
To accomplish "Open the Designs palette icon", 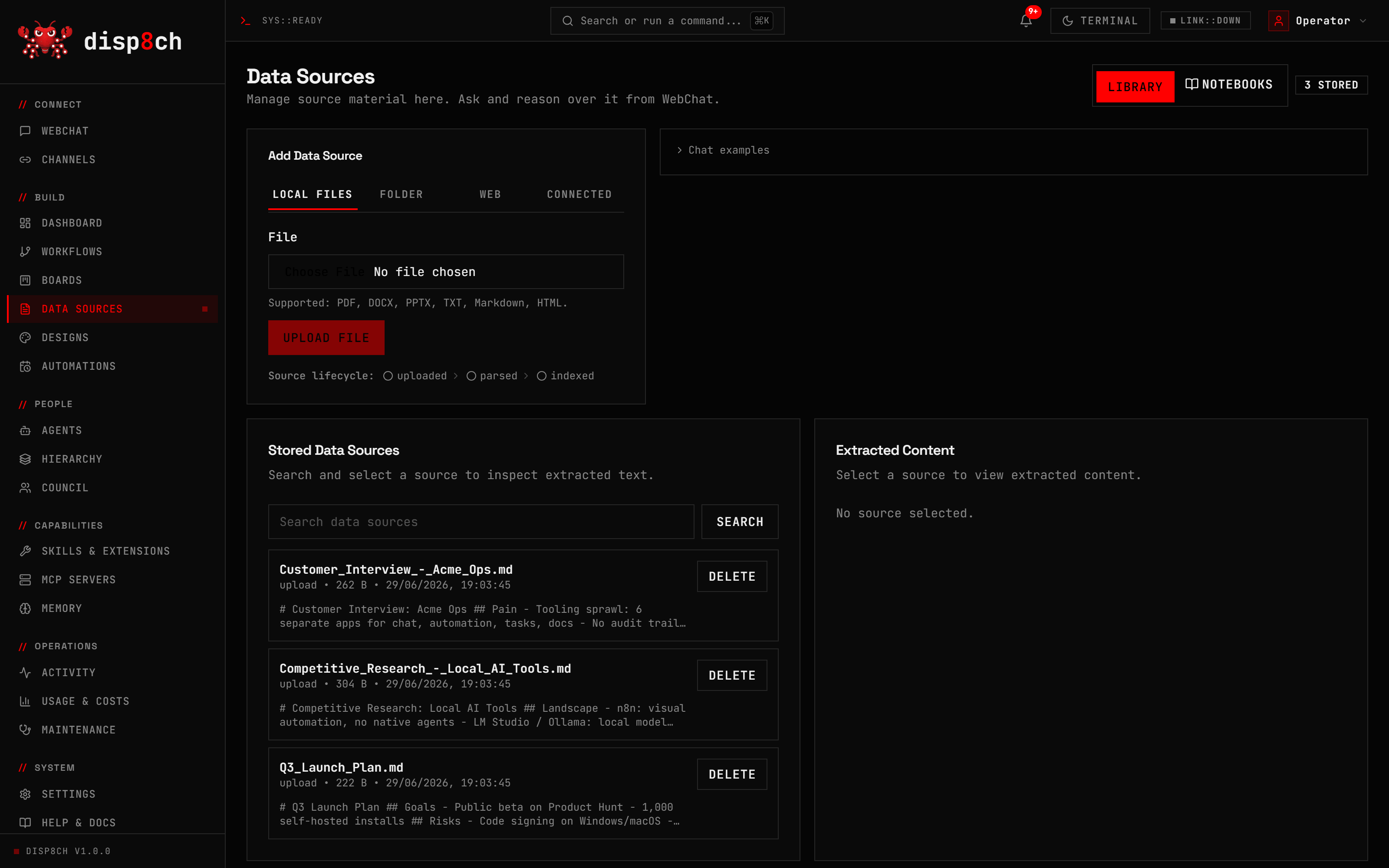I will (25, 338).
